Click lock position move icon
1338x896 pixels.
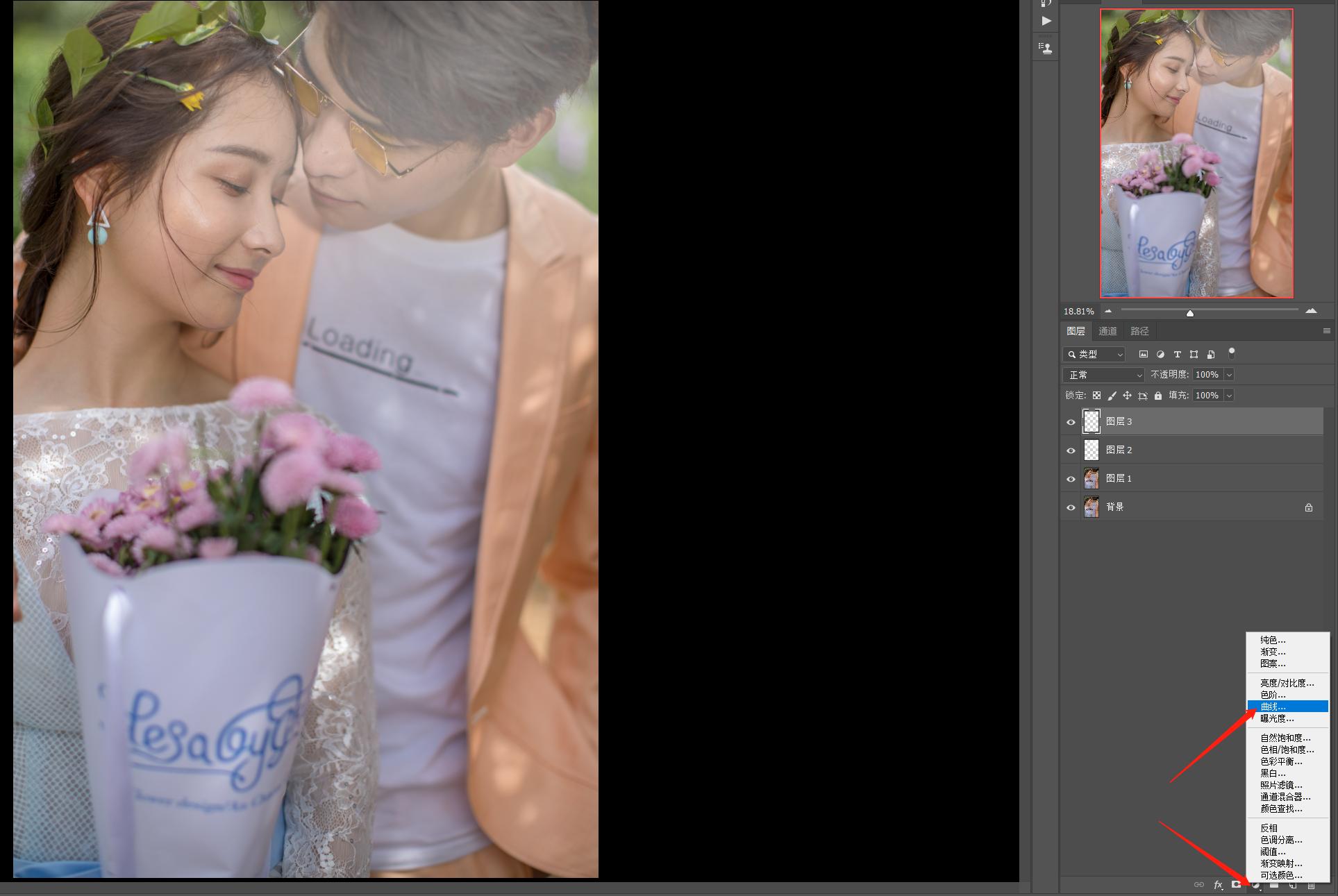click(x=1127, y=396)
